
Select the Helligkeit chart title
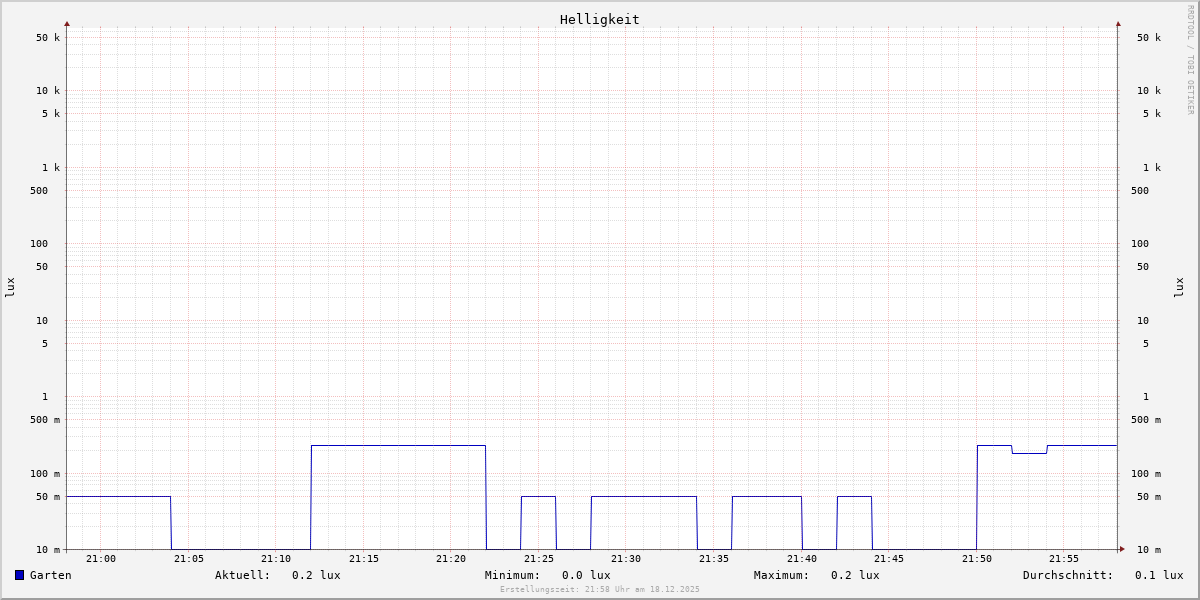599,19
